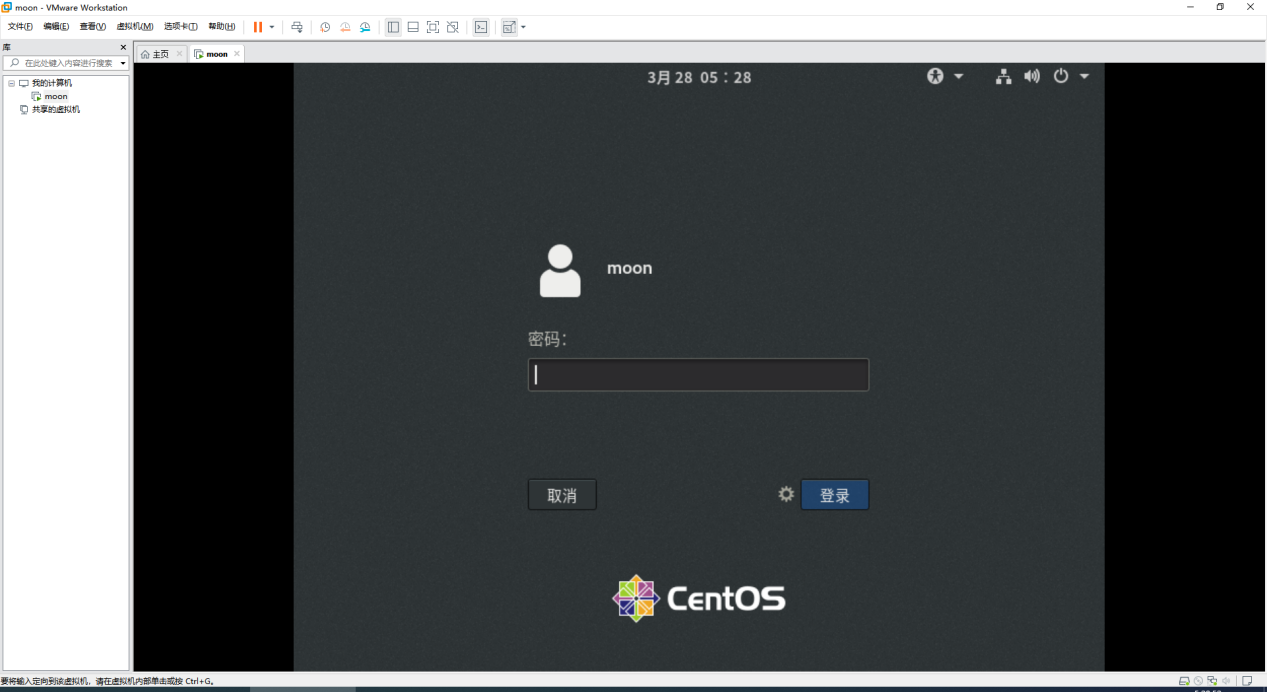Click the date and time 3月 28 05:28
This screenshot has height=692, width=1267.
(x=699, y=77)
